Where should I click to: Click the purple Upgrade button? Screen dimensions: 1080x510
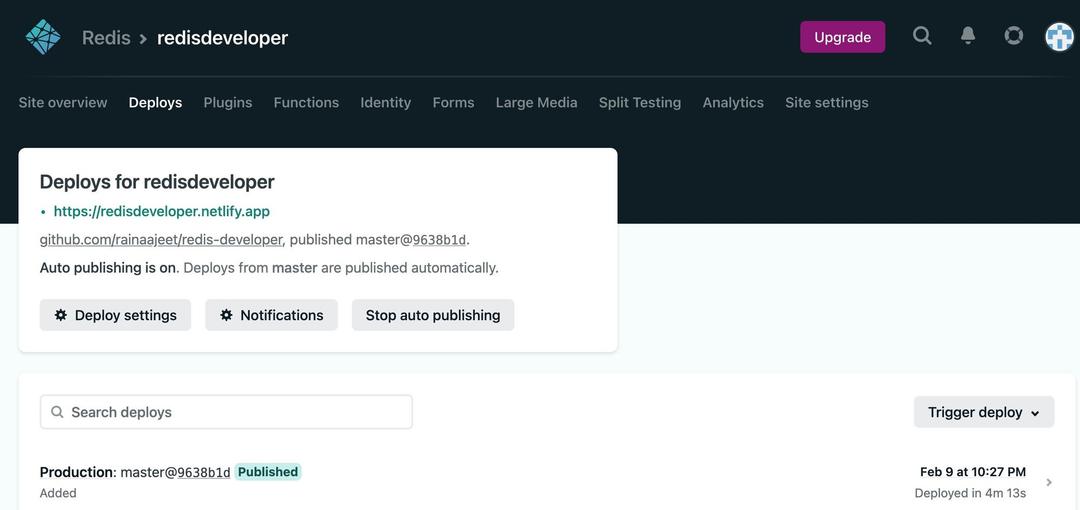[842, 37]
